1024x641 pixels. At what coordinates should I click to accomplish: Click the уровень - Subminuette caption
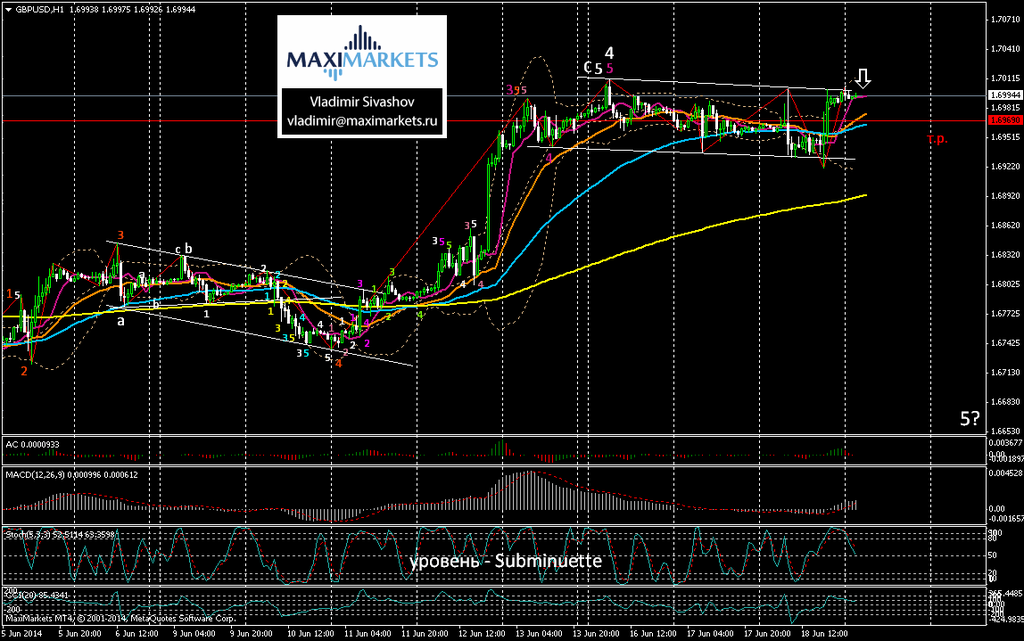(505, 561)
